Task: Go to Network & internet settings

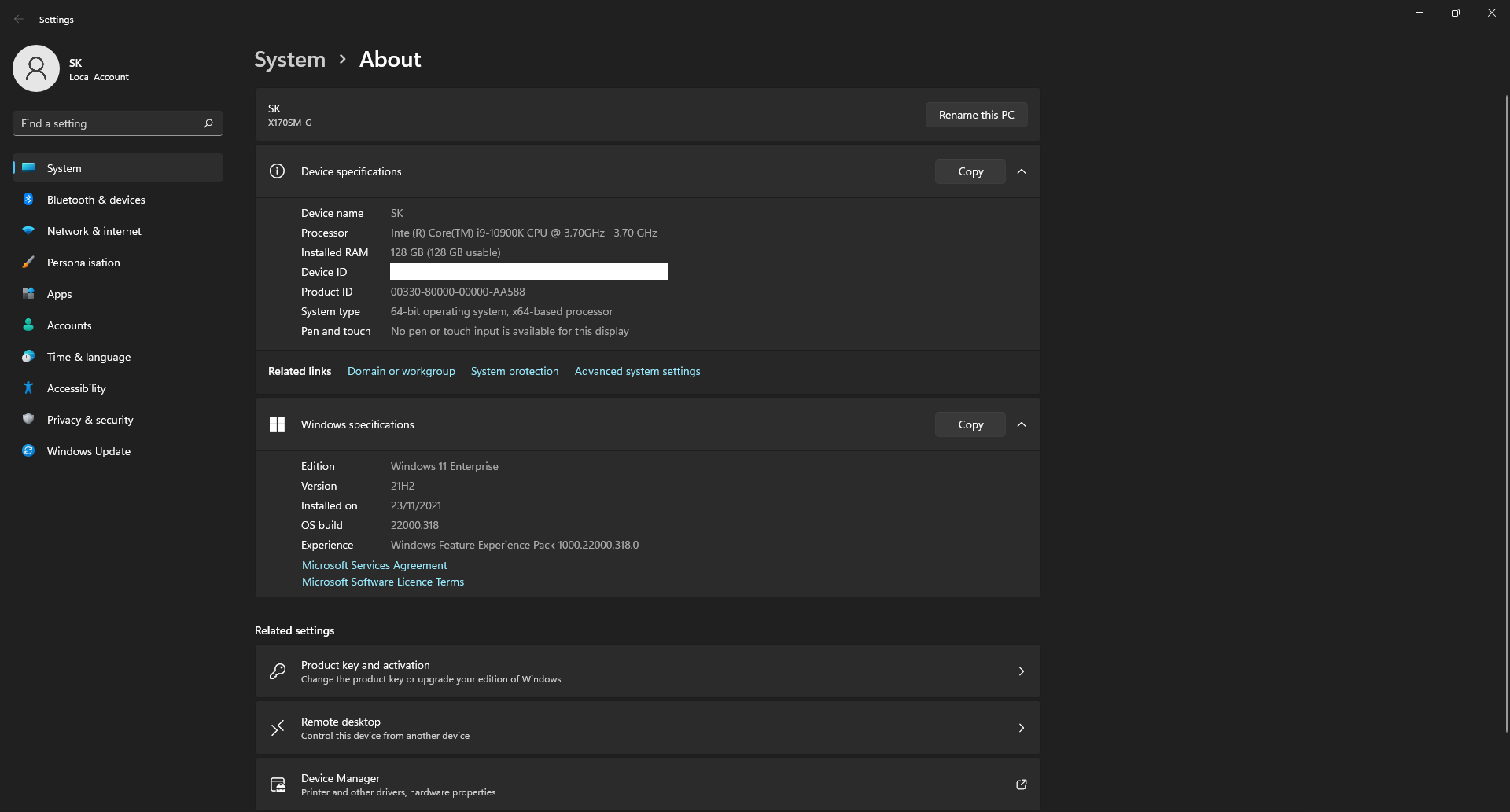Action: [118, 230]
